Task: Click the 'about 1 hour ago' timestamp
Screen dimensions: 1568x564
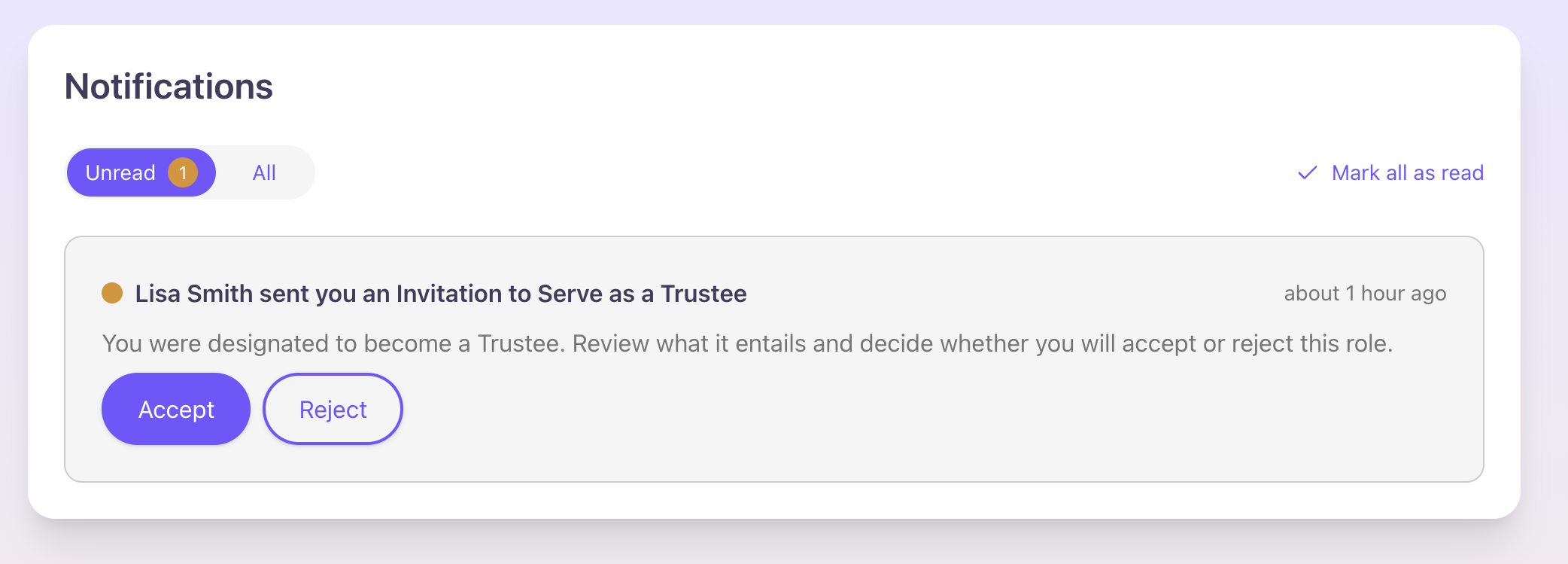Action: (x=1365, y=294)
